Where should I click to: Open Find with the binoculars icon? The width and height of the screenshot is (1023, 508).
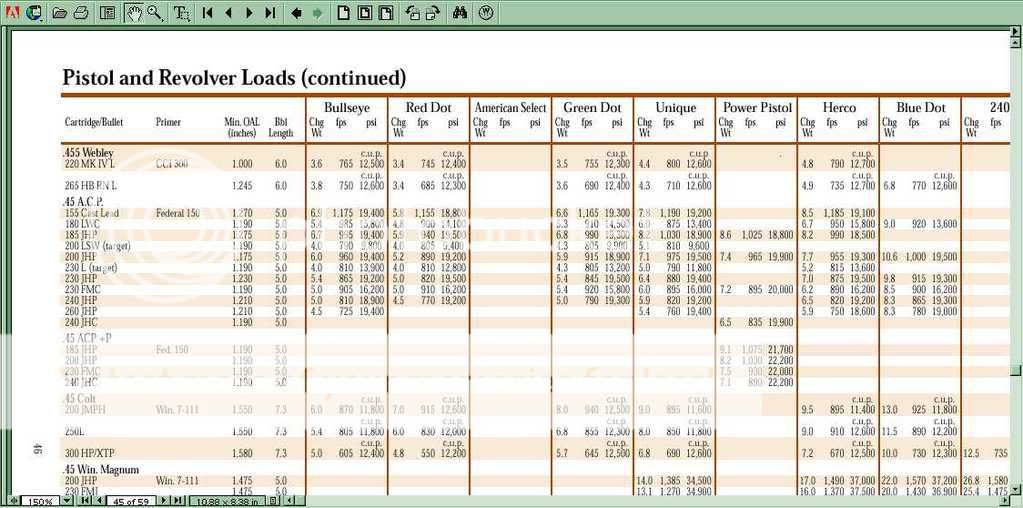point(459,12)
